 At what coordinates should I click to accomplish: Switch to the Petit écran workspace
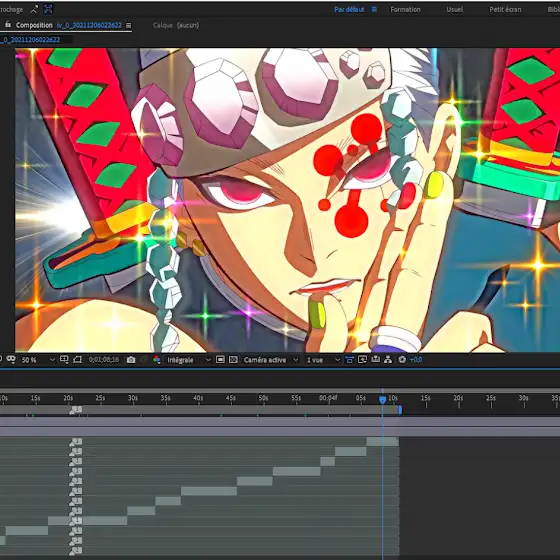505,9
